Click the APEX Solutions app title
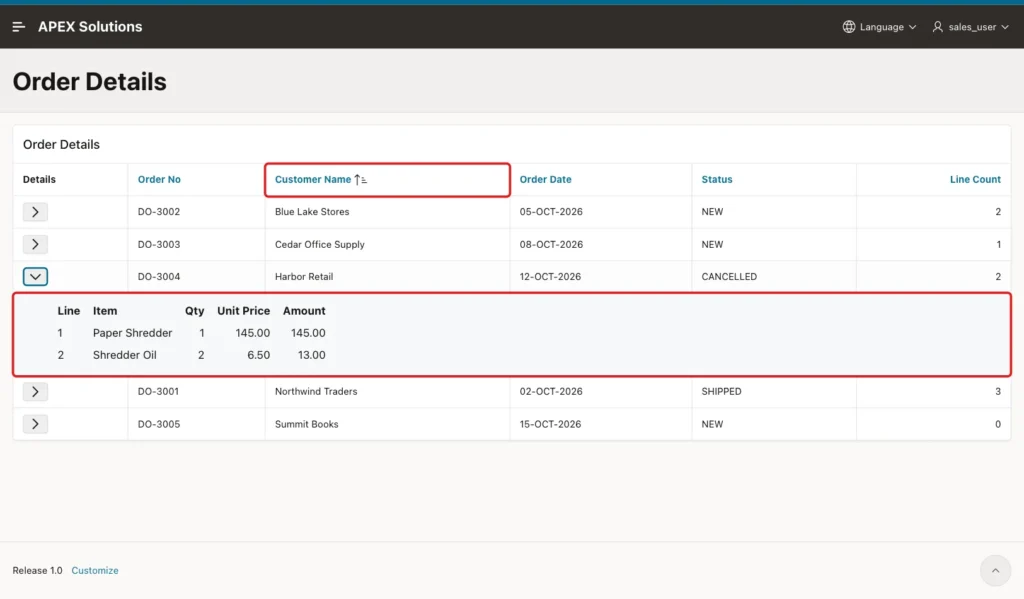The image size is (1024, 599). (x=90, y=27)
